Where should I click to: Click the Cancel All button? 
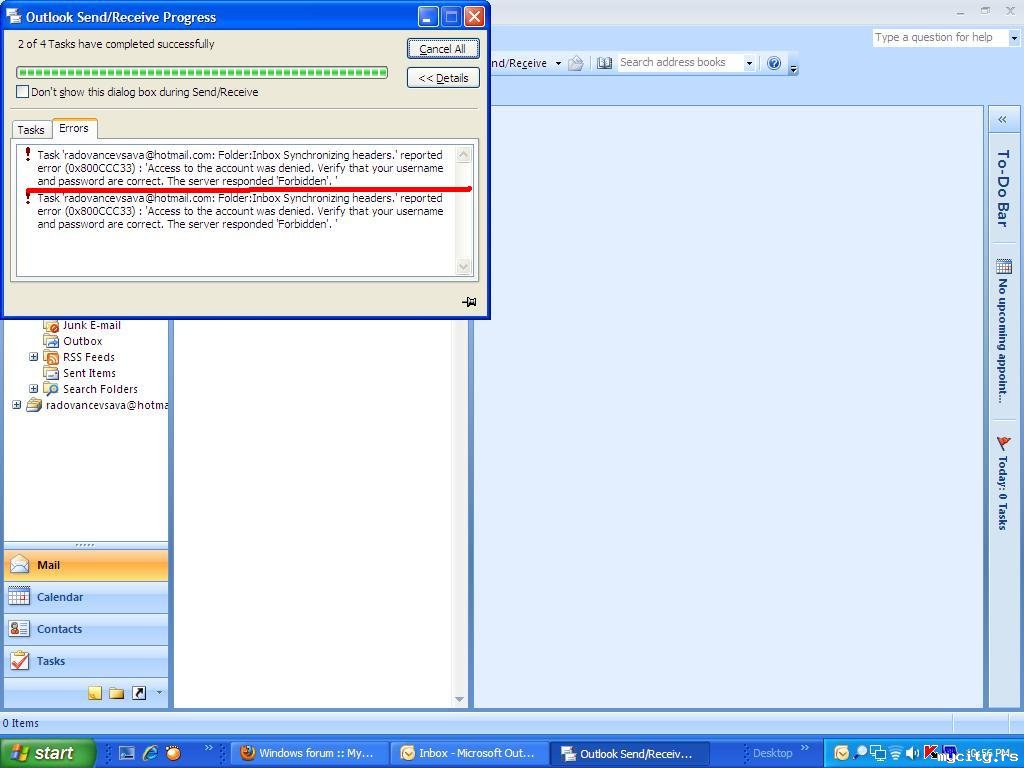click(x=443, y=49)
